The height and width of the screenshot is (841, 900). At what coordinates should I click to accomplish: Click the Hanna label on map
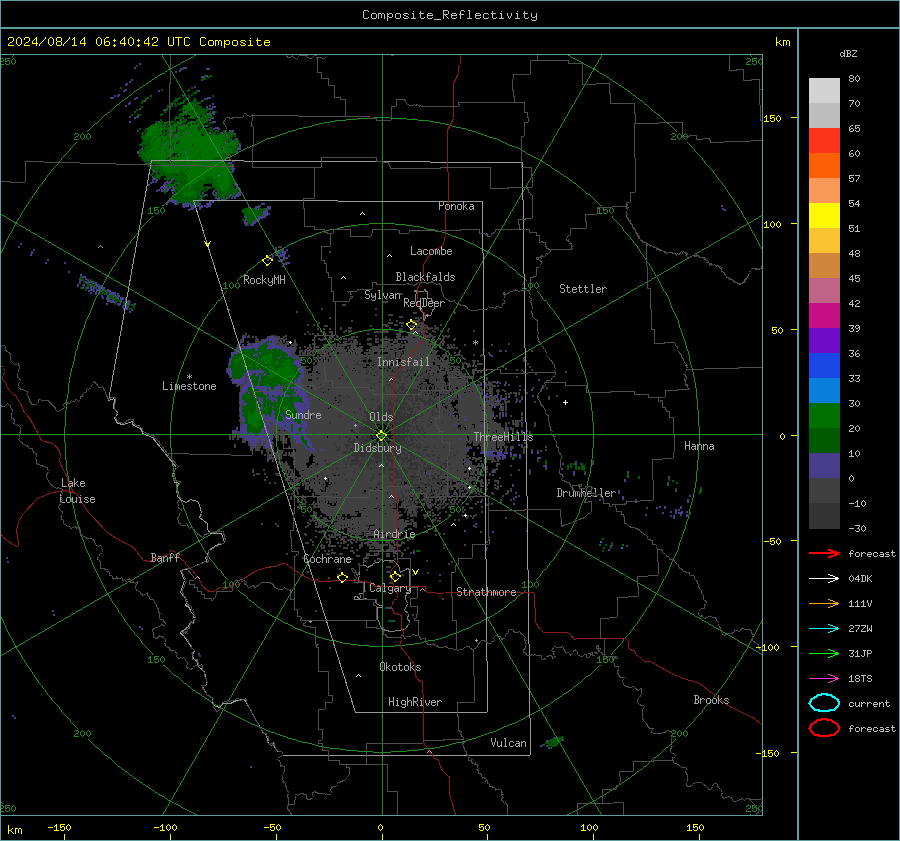click(699, 446)
